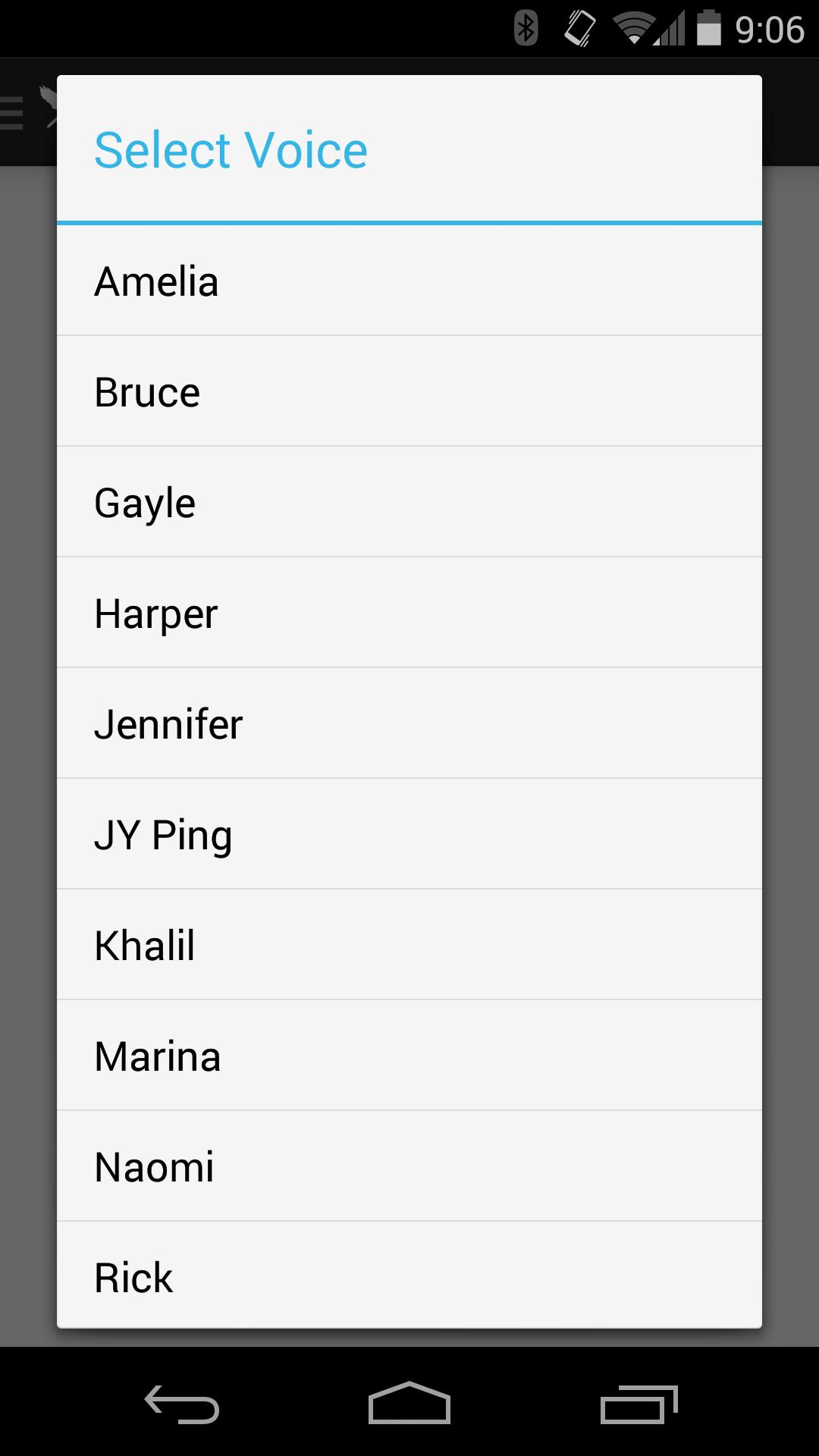Viewport: 819px width, 1456px height.
Task: Select the Amelia voice
Action: pos(409,281)
